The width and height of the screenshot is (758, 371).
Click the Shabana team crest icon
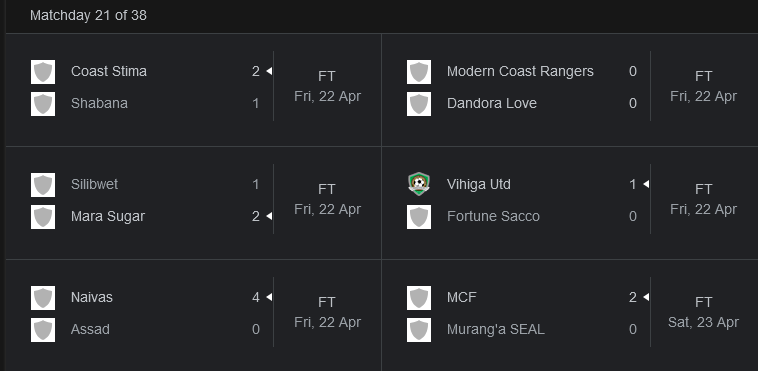click(x=43, y=104)
